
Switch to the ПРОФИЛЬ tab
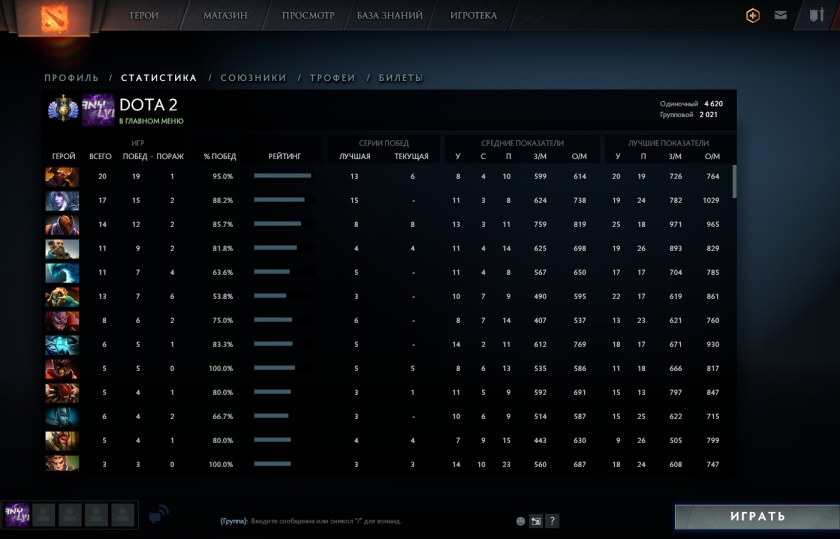[72, 78]
